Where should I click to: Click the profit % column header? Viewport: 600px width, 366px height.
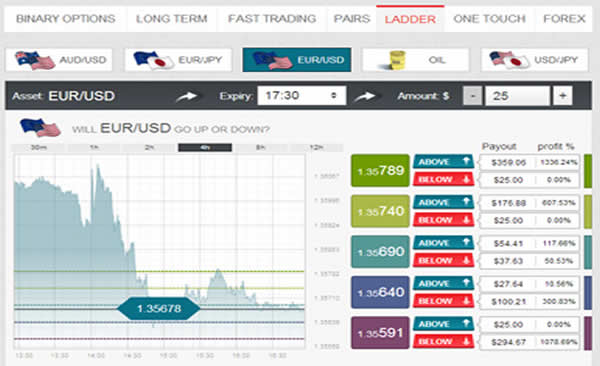click(x=556, y=146)
